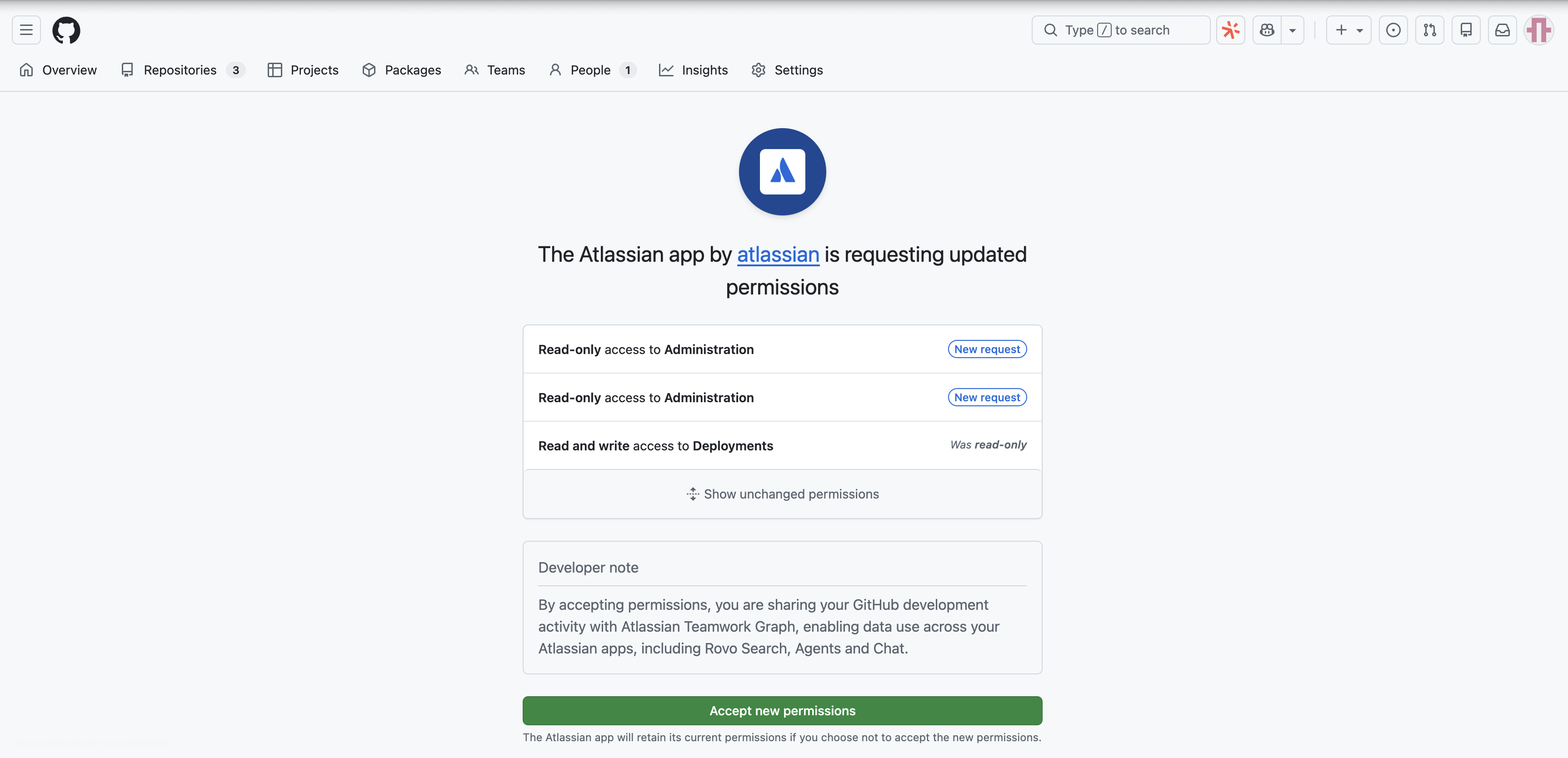Click the magnifier icon in search box
Viewport: 1568px width, 758px height.
tap(1050, 30)
